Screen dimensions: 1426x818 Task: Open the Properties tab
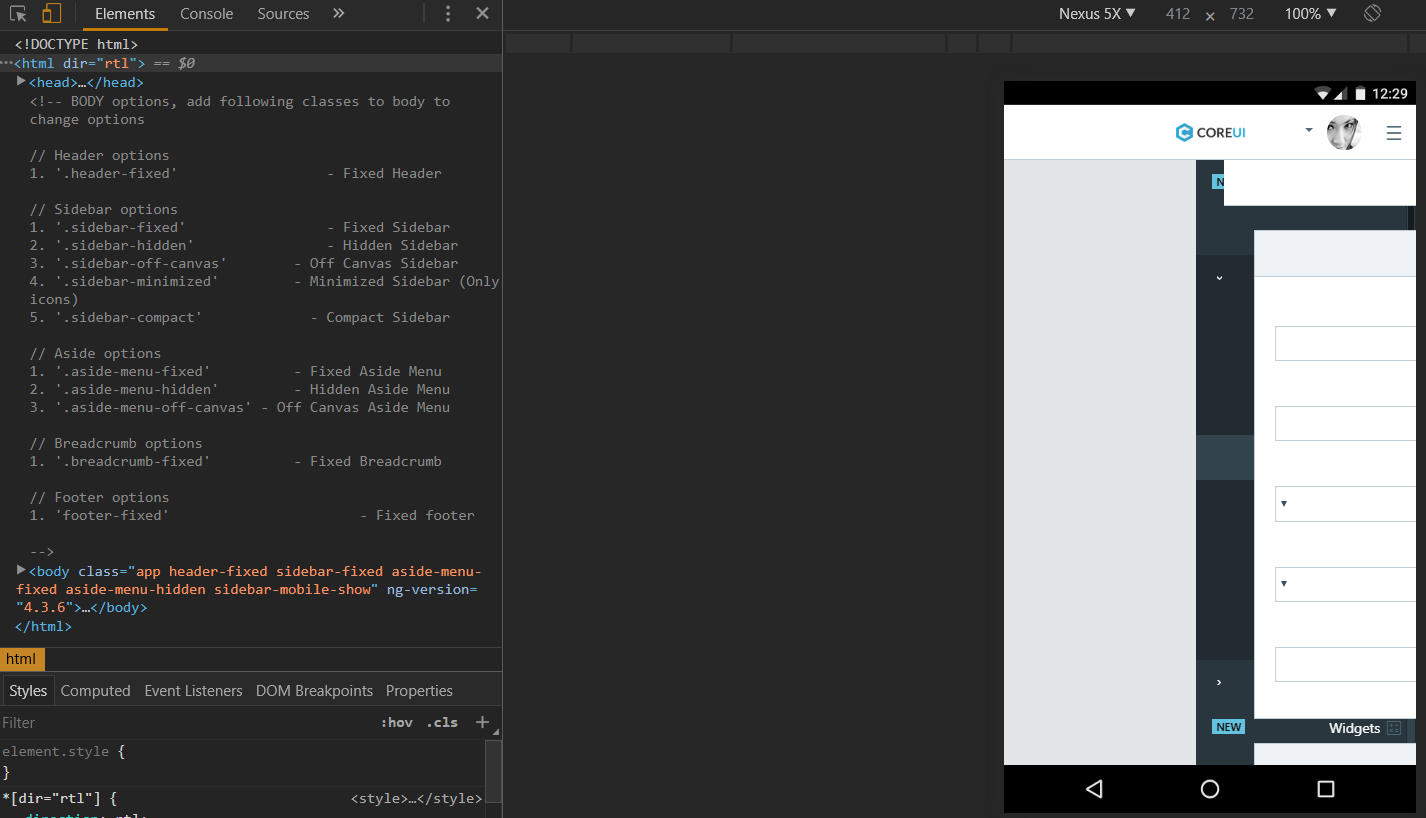(419, 691)
